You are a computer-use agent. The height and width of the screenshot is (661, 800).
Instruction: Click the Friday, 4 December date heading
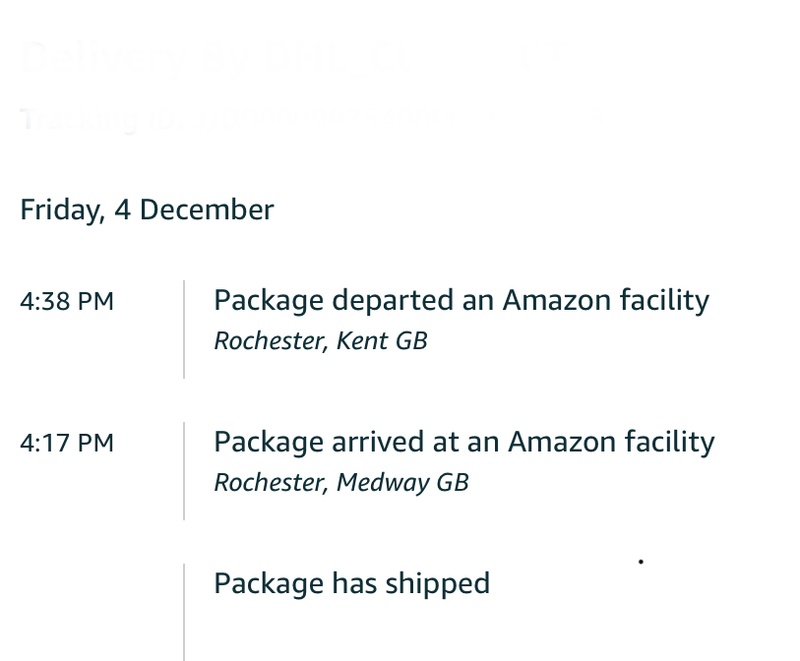click(146, 210)
